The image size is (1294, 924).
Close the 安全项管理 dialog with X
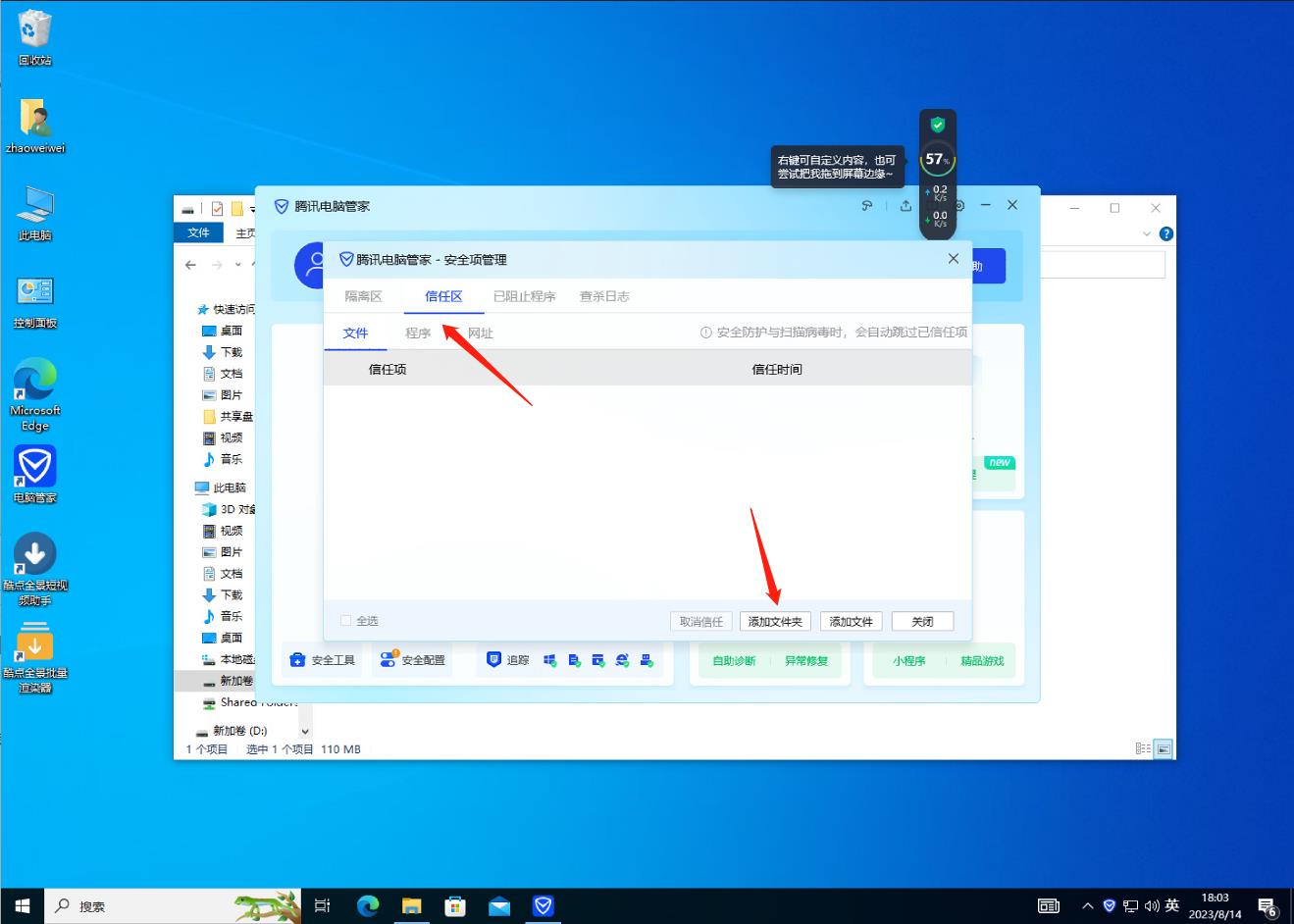point(954,259)
